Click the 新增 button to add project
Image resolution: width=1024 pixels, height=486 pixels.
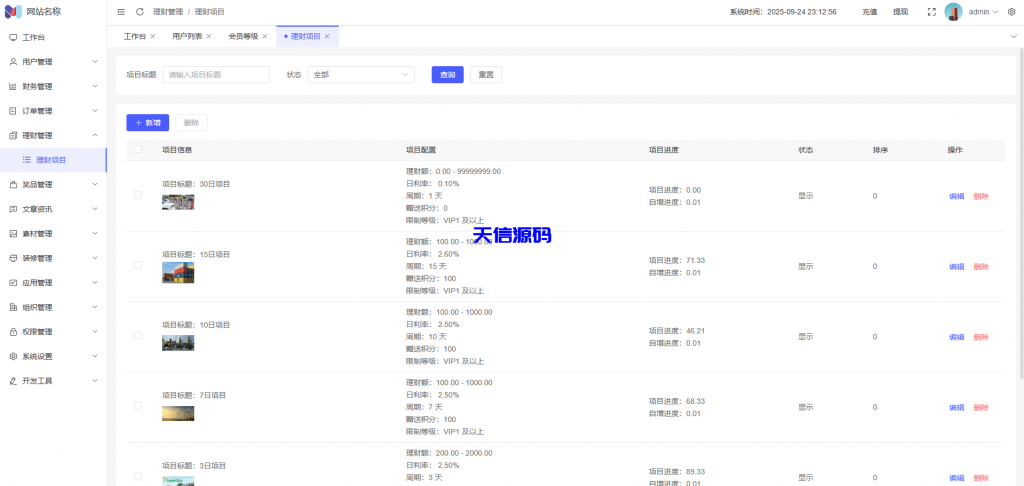click(x=148, y=122)
